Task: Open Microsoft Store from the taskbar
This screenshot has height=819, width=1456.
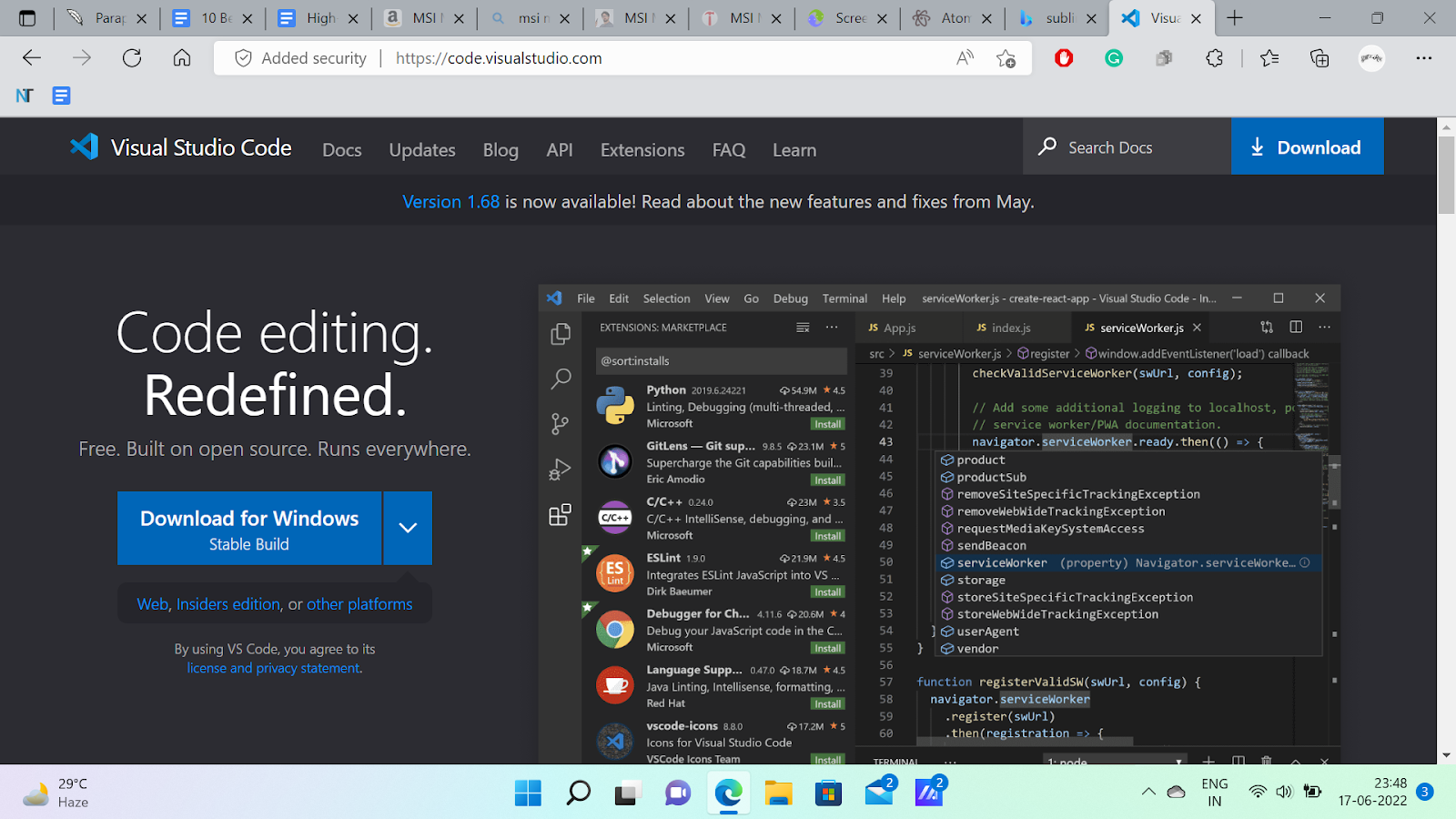Action: point(828,793)
